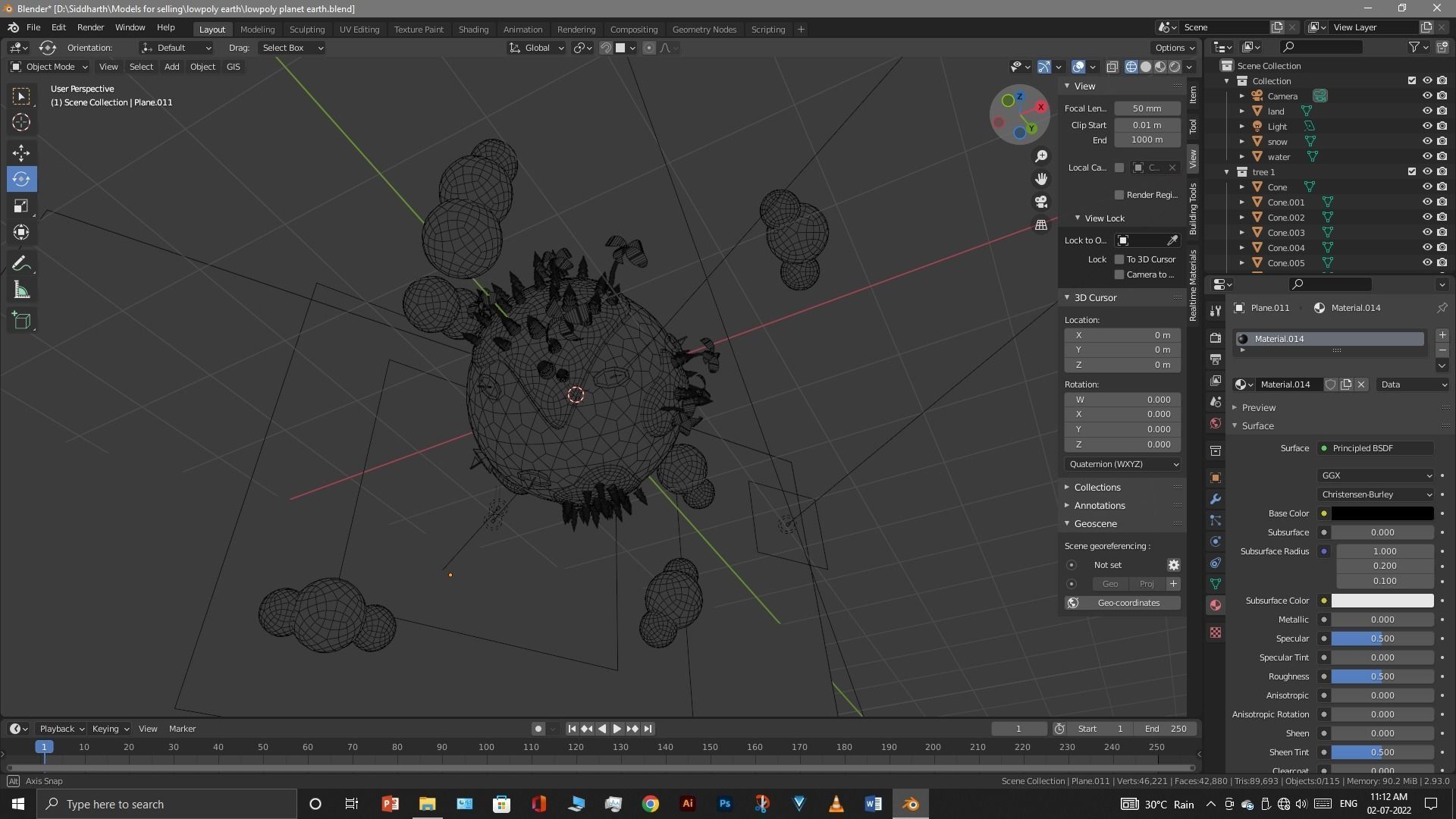Toggle the camera view icon
The image size is (1456, 819).
[x=1041, y=202]
